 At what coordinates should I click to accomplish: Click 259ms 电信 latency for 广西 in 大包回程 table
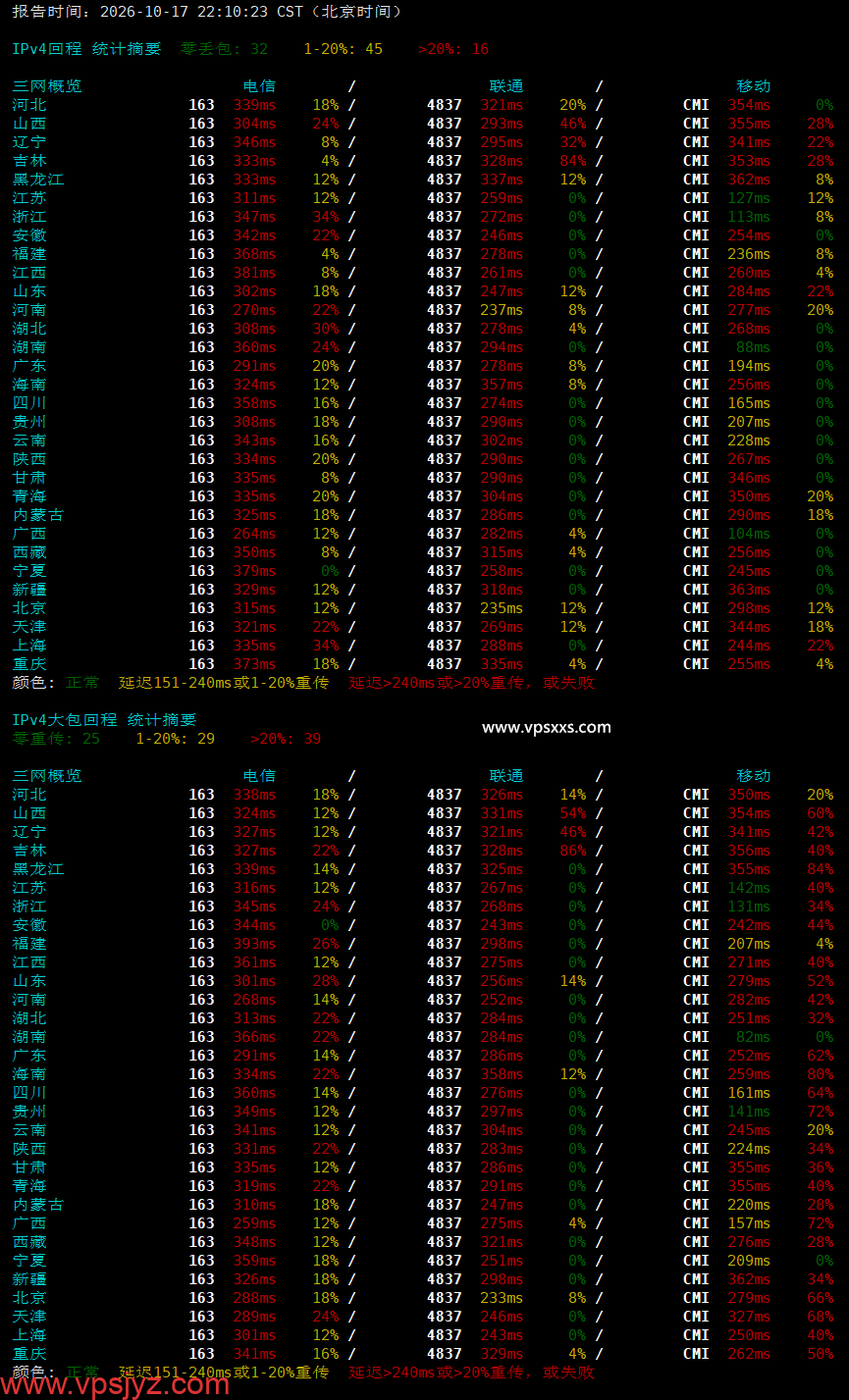(x=254, y=1223)
